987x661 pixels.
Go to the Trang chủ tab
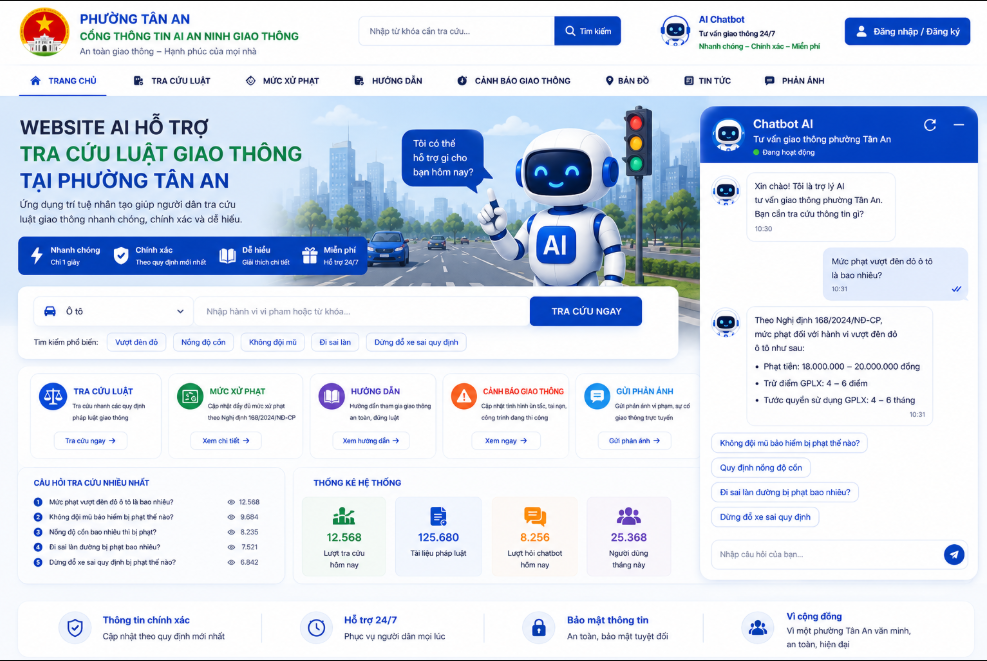pyautogui.click(x=63, y=81)
